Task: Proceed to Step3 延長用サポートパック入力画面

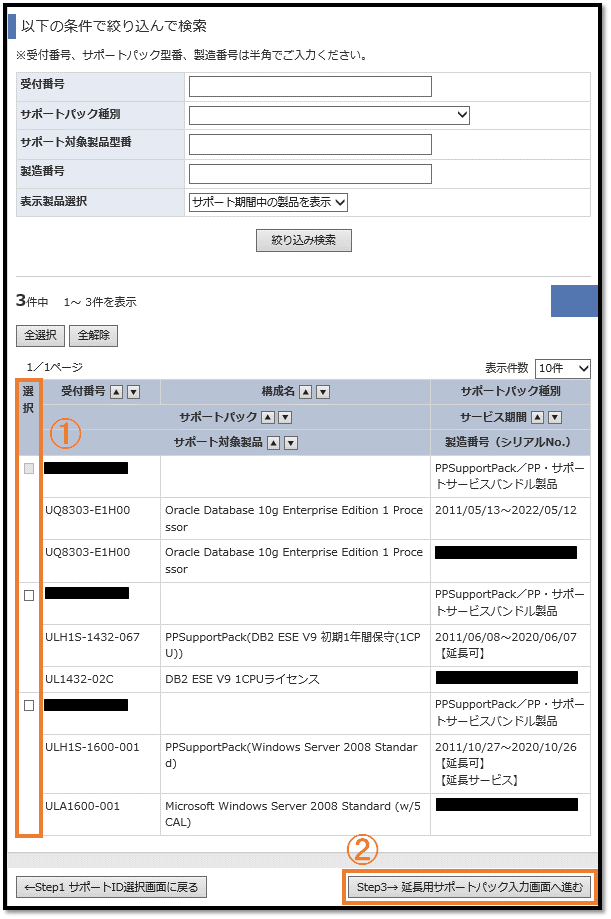Action: click(x=469, y=887)
